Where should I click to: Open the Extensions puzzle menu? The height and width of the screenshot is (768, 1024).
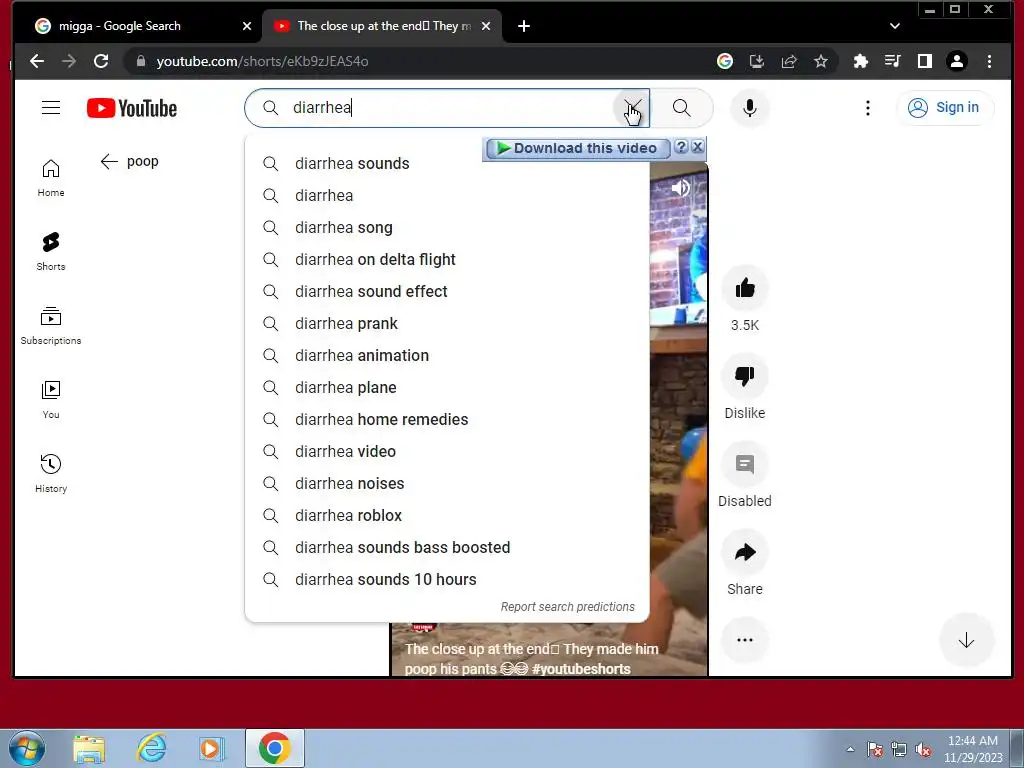coord(861,61)
